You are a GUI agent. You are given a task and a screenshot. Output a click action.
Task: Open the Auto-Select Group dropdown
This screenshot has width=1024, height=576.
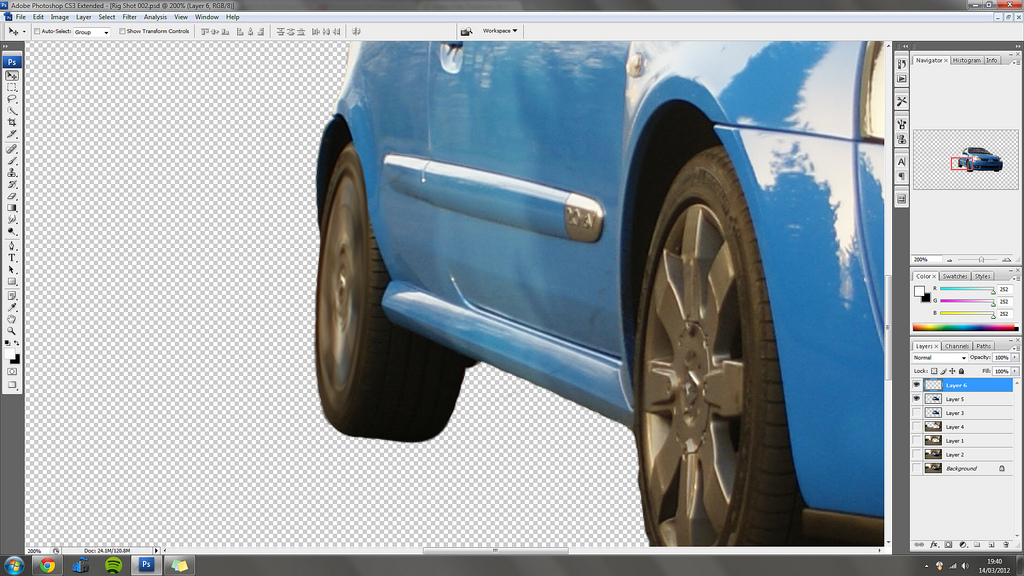tap(91, 32)
